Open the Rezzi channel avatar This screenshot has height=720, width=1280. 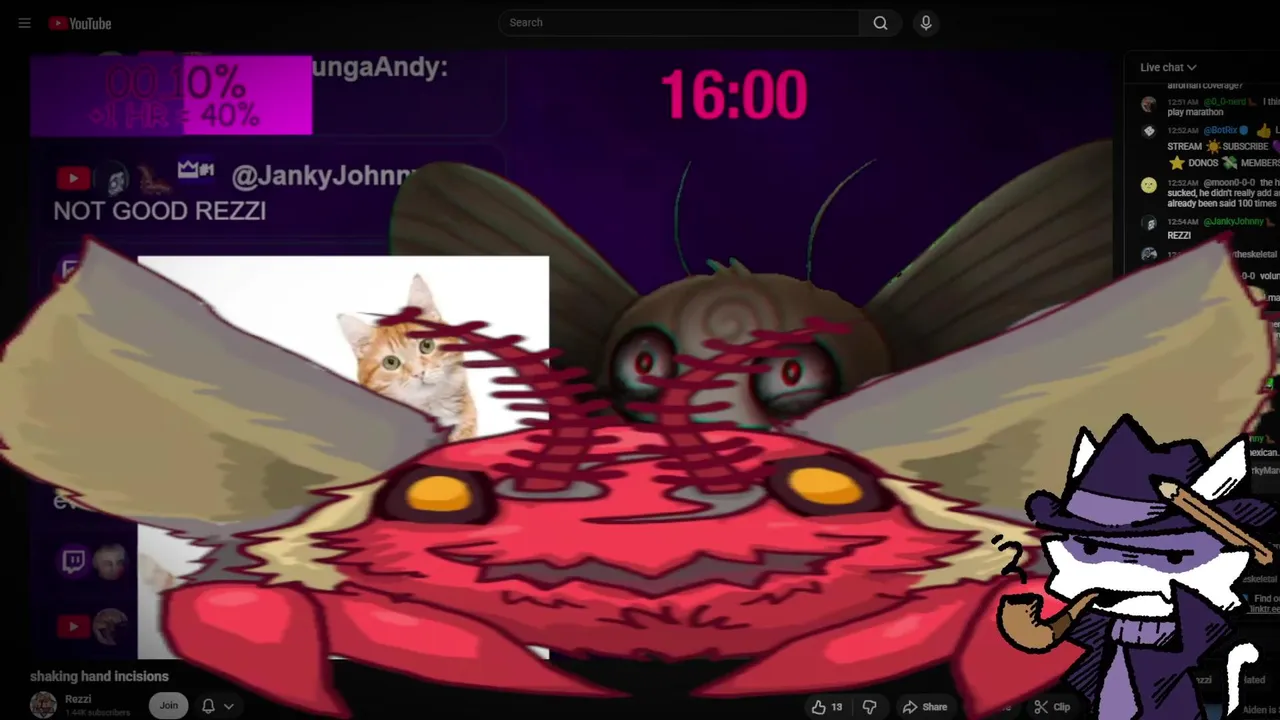[x=43, y=705]
